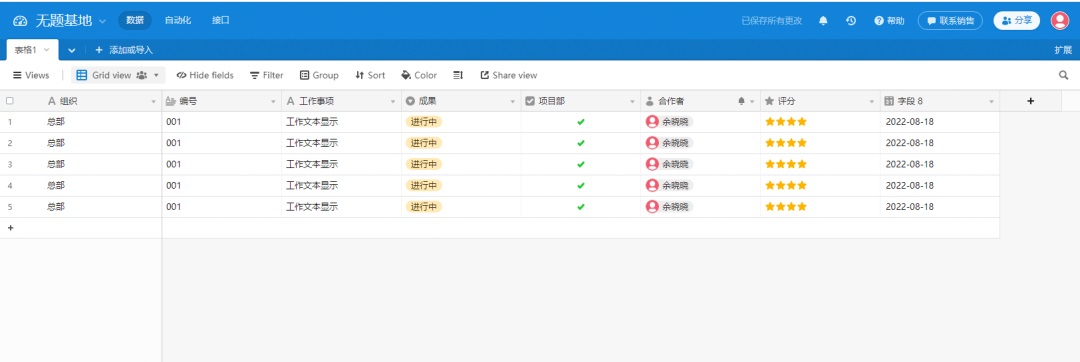This screenshot has height=362, width=1080.
Task: Click the 帮助 help button
Action: 889,21
